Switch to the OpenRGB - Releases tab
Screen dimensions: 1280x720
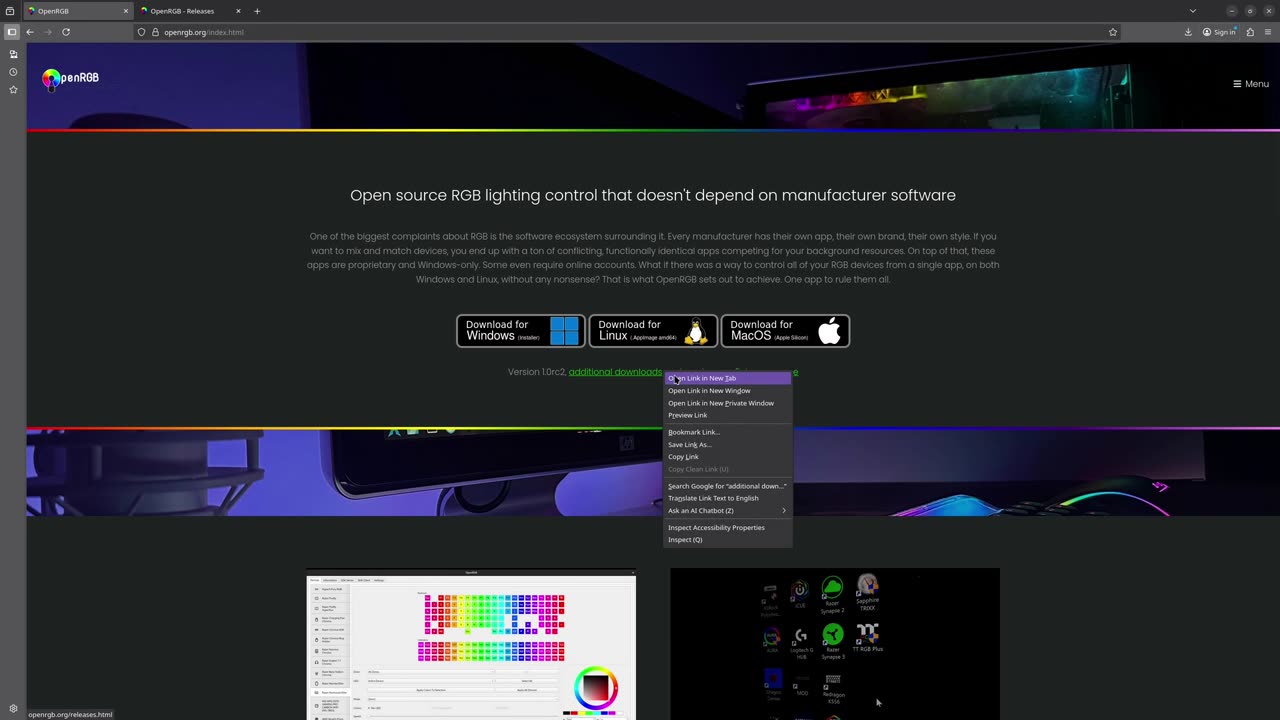[191, 11]
